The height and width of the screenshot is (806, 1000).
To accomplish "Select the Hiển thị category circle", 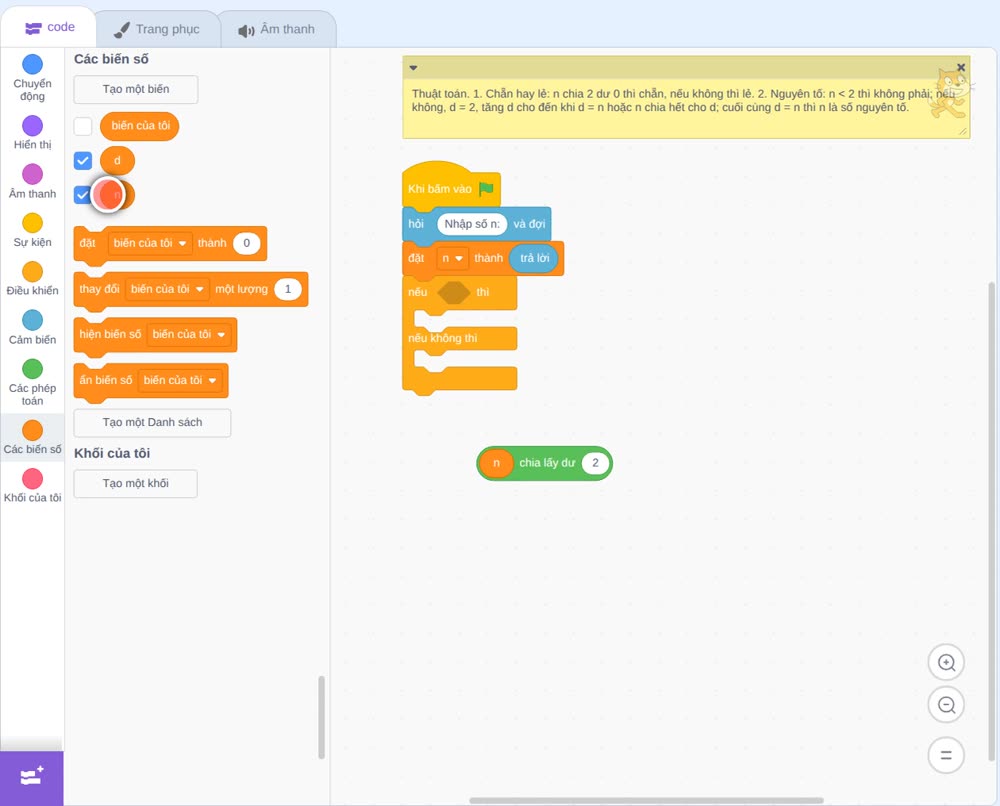I will pos(33,126).
